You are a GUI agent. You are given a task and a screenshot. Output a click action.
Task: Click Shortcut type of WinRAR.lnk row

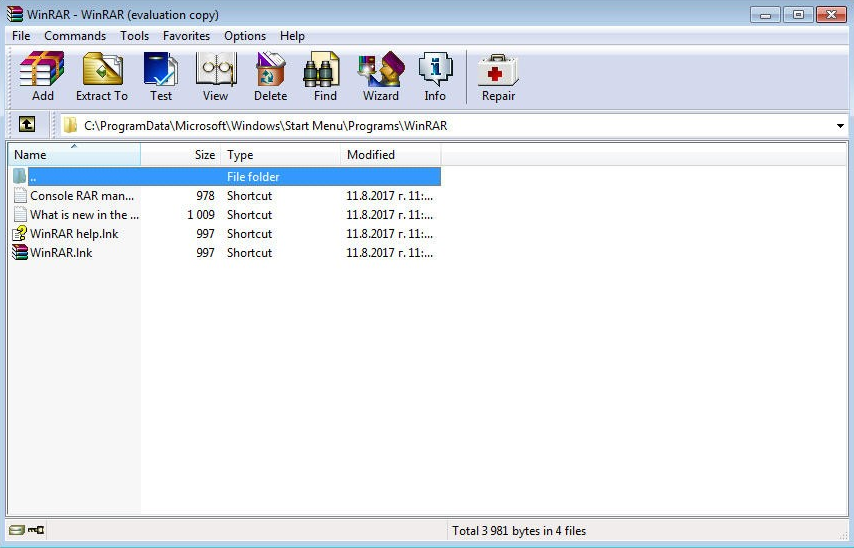[249, 253]
